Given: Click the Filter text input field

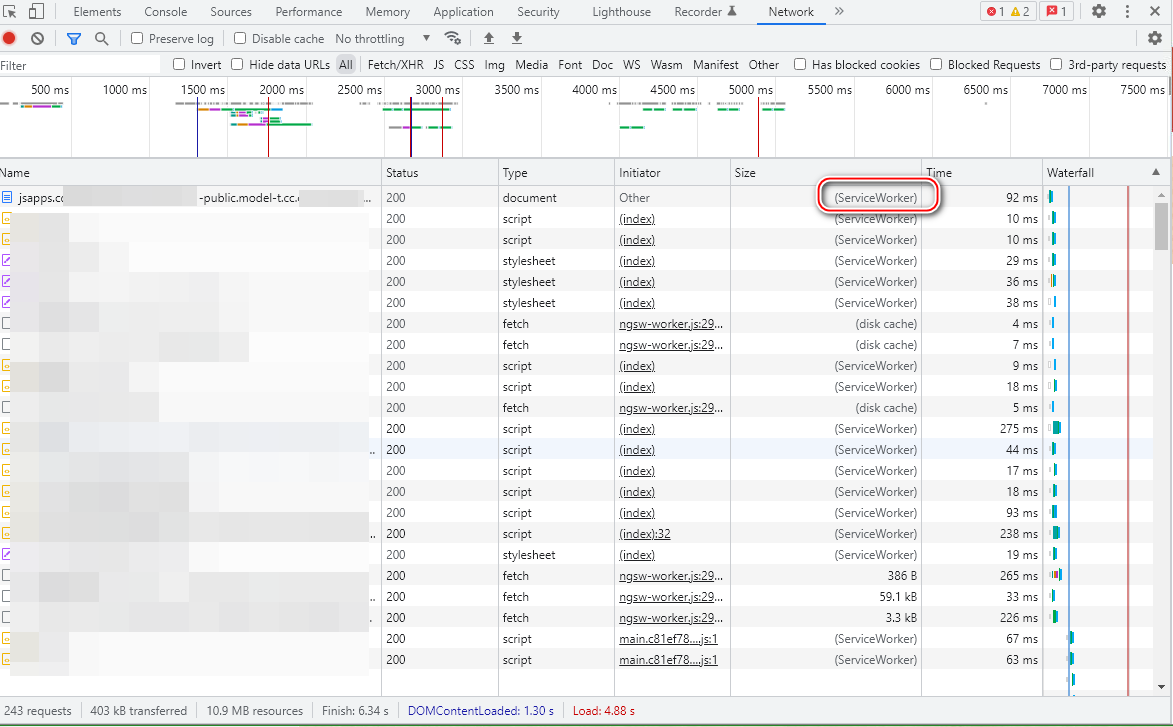Looking at the screenshot, I should (80, 65).
